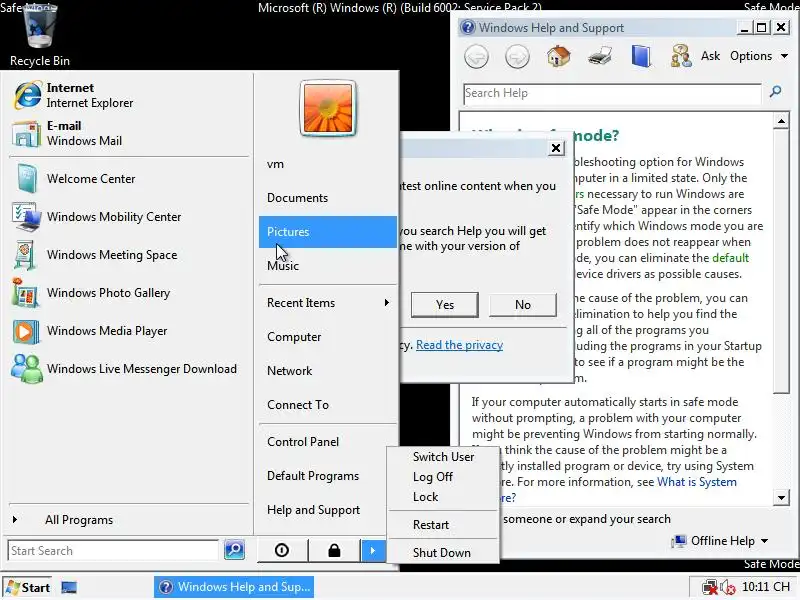Open Windows Mobility Center
800x600 pixels.
pyautogui.click(x=128, y=217)
